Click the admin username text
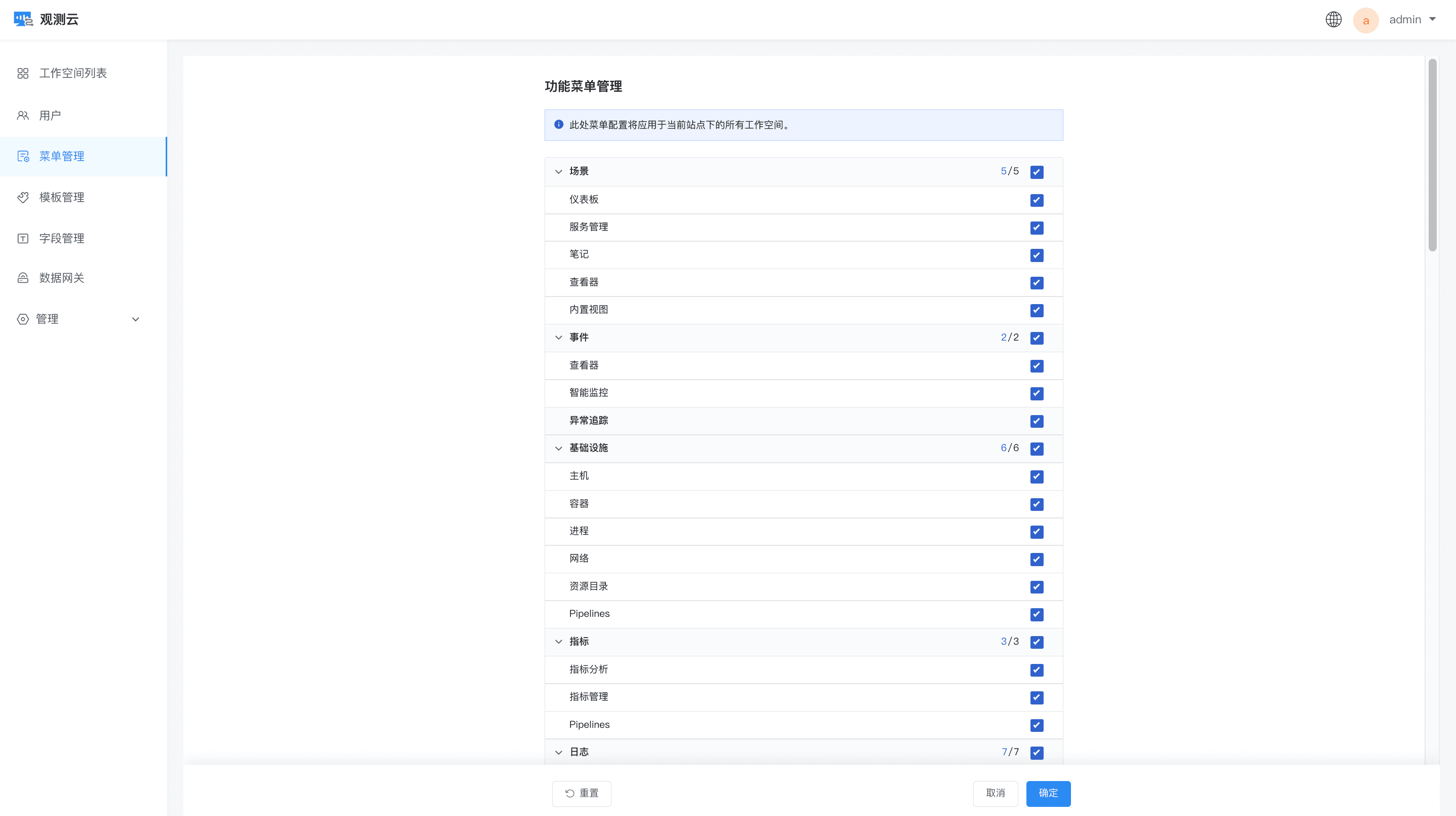The image size is (1456, 816). 1405,20
